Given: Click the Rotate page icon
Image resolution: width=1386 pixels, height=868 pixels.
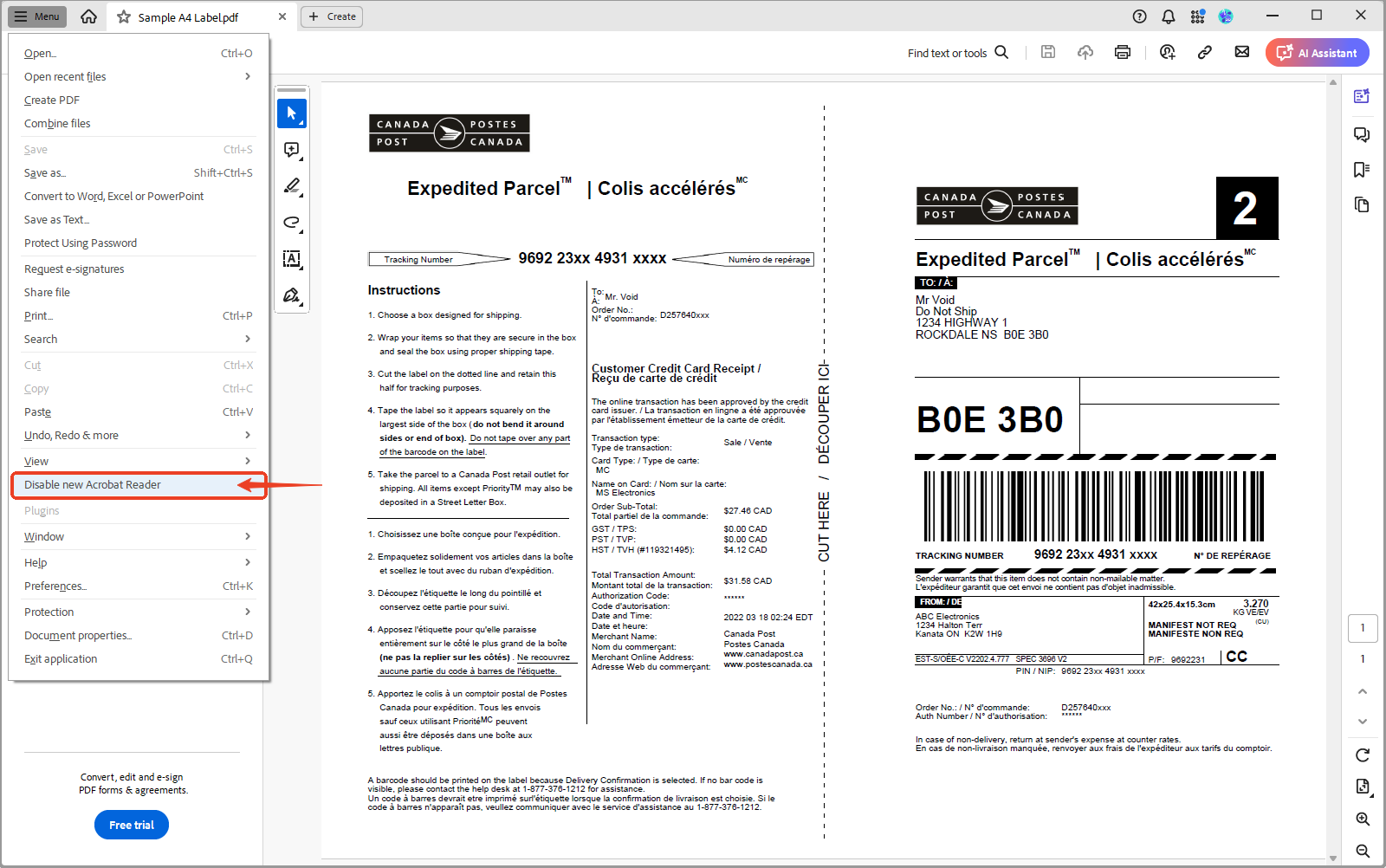Looking at the screenshot, I should (x=1363, y=755).
